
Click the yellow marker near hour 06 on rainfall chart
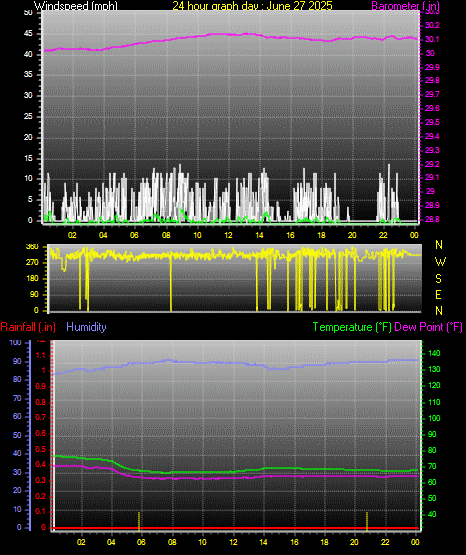pos(139,521)
